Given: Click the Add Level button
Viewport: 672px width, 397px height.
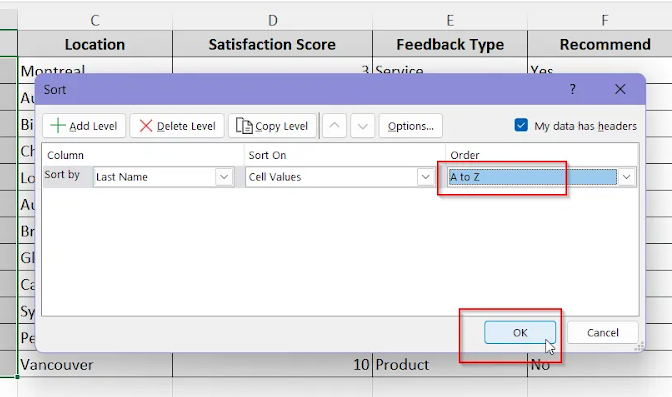Looking at the screenshot, I should pyautogui.click(x=84, y=126).
